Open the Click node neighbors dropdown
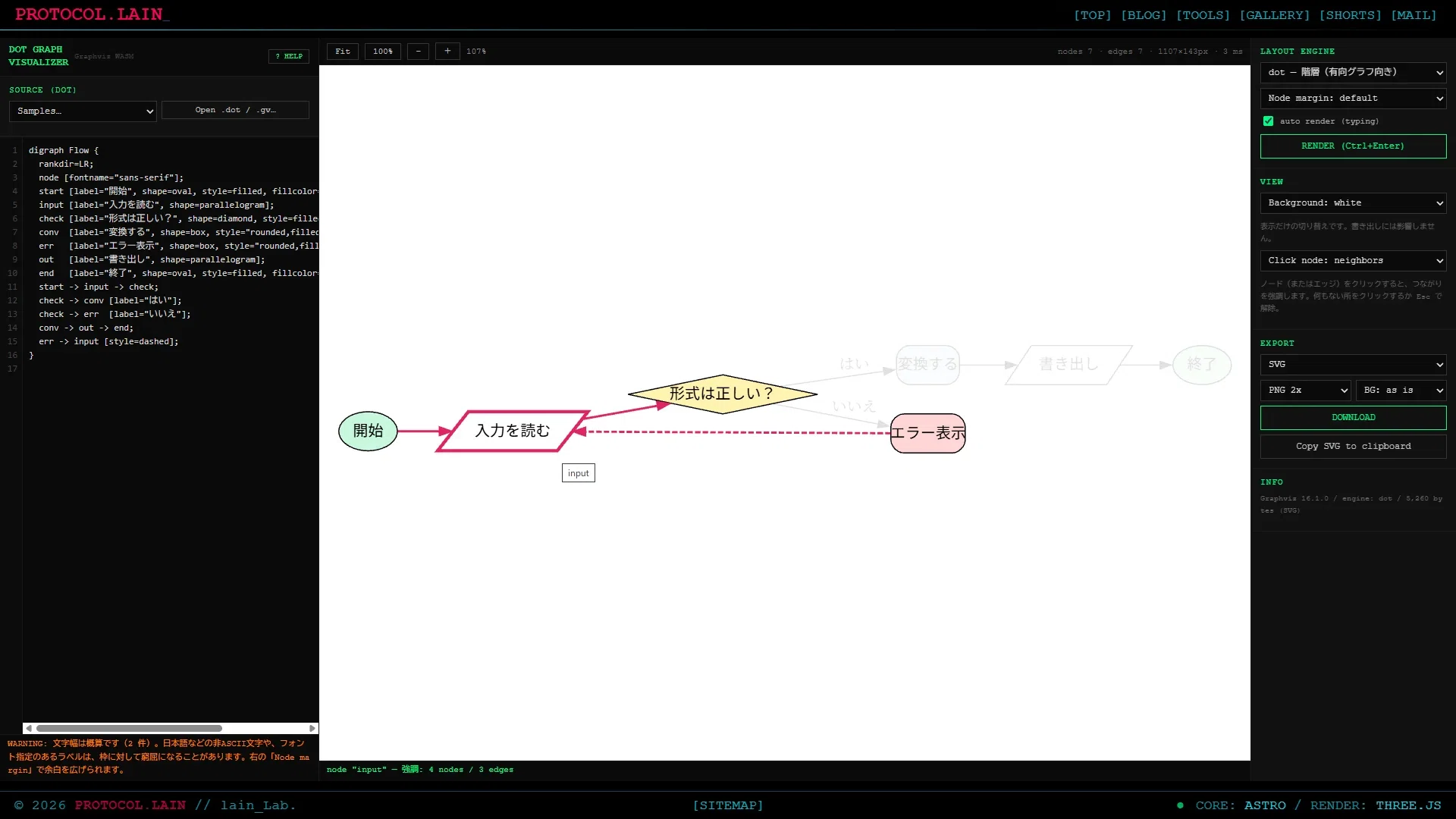Image resolution: width=1456 pixels, height=819 pixels. [1353, 261]
